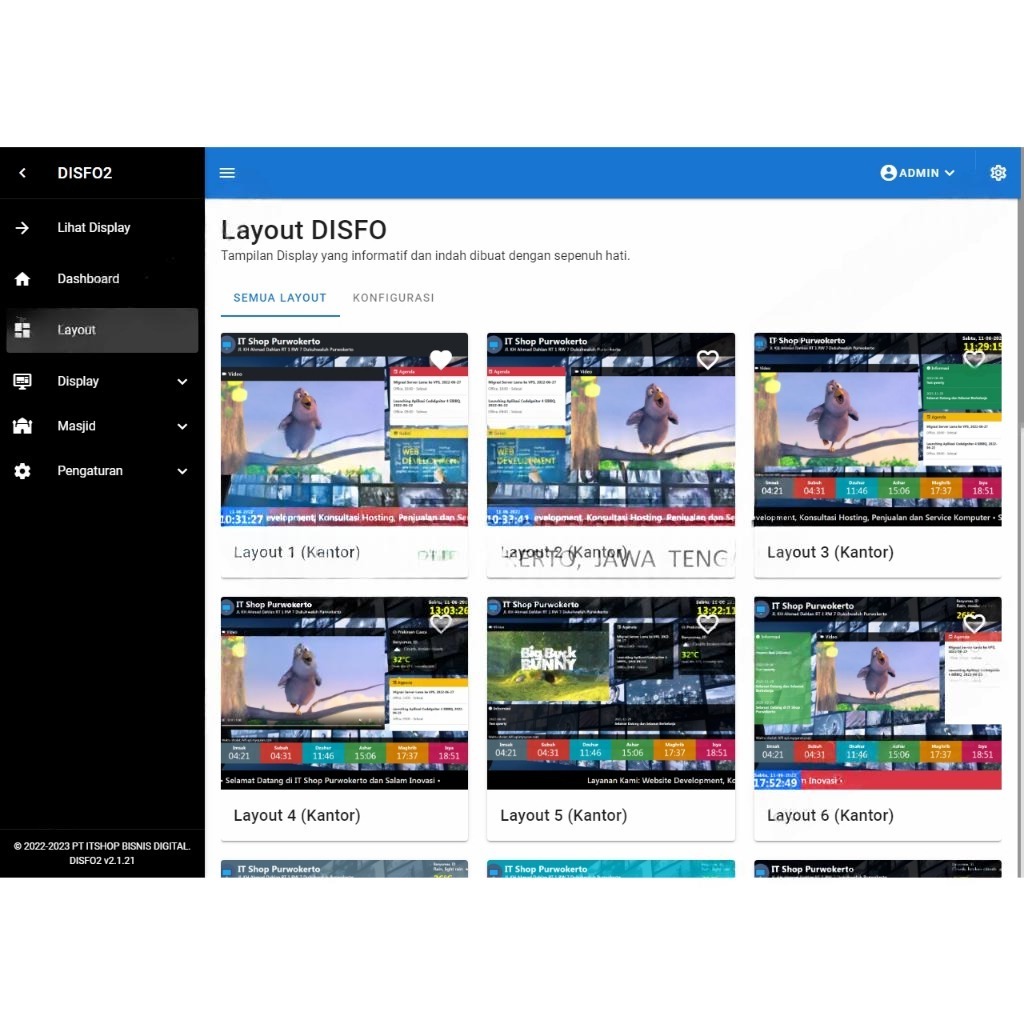Viewport: 1024px width, 1024px height.
Task: Click the Masjid building icon
Action: (x=22, y=426)
